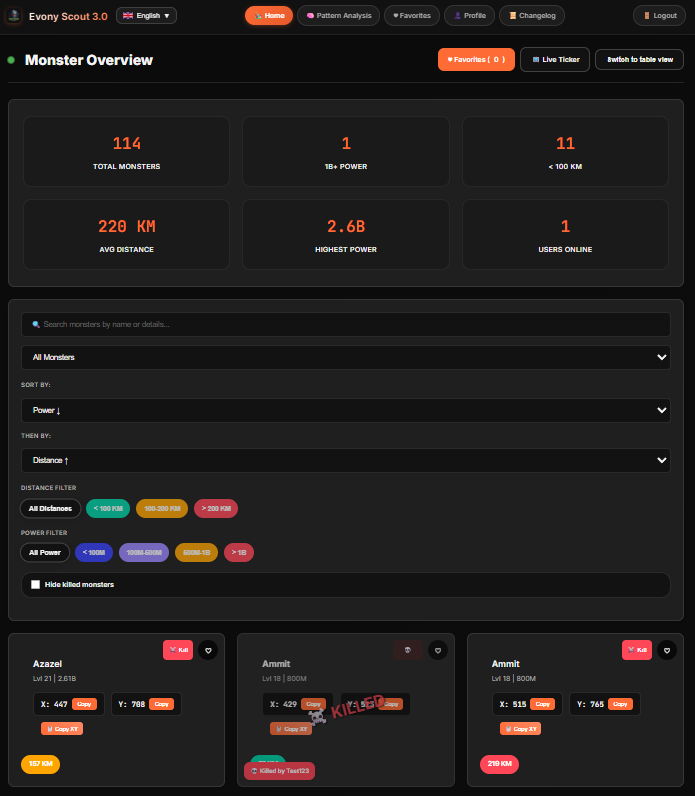Mark Ammit at X 515 as killed
Image resolution: width=695 pixels, height=796 pixels.
coord(637,650)
